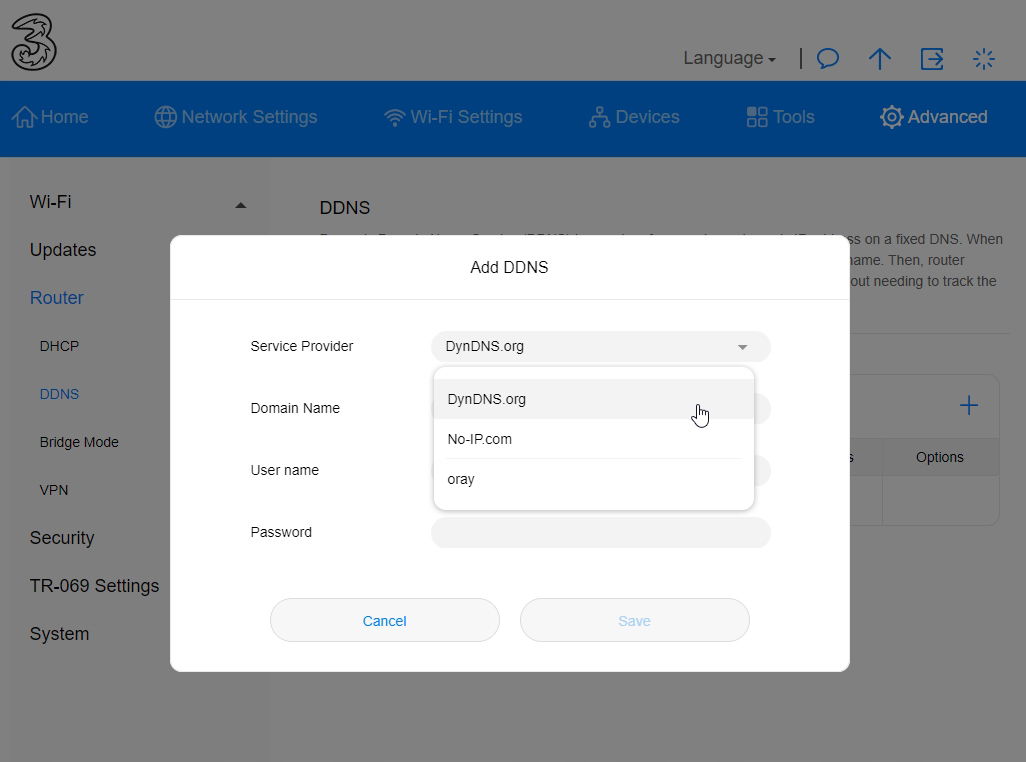Click the Service Provider label

tap(302, 346)
